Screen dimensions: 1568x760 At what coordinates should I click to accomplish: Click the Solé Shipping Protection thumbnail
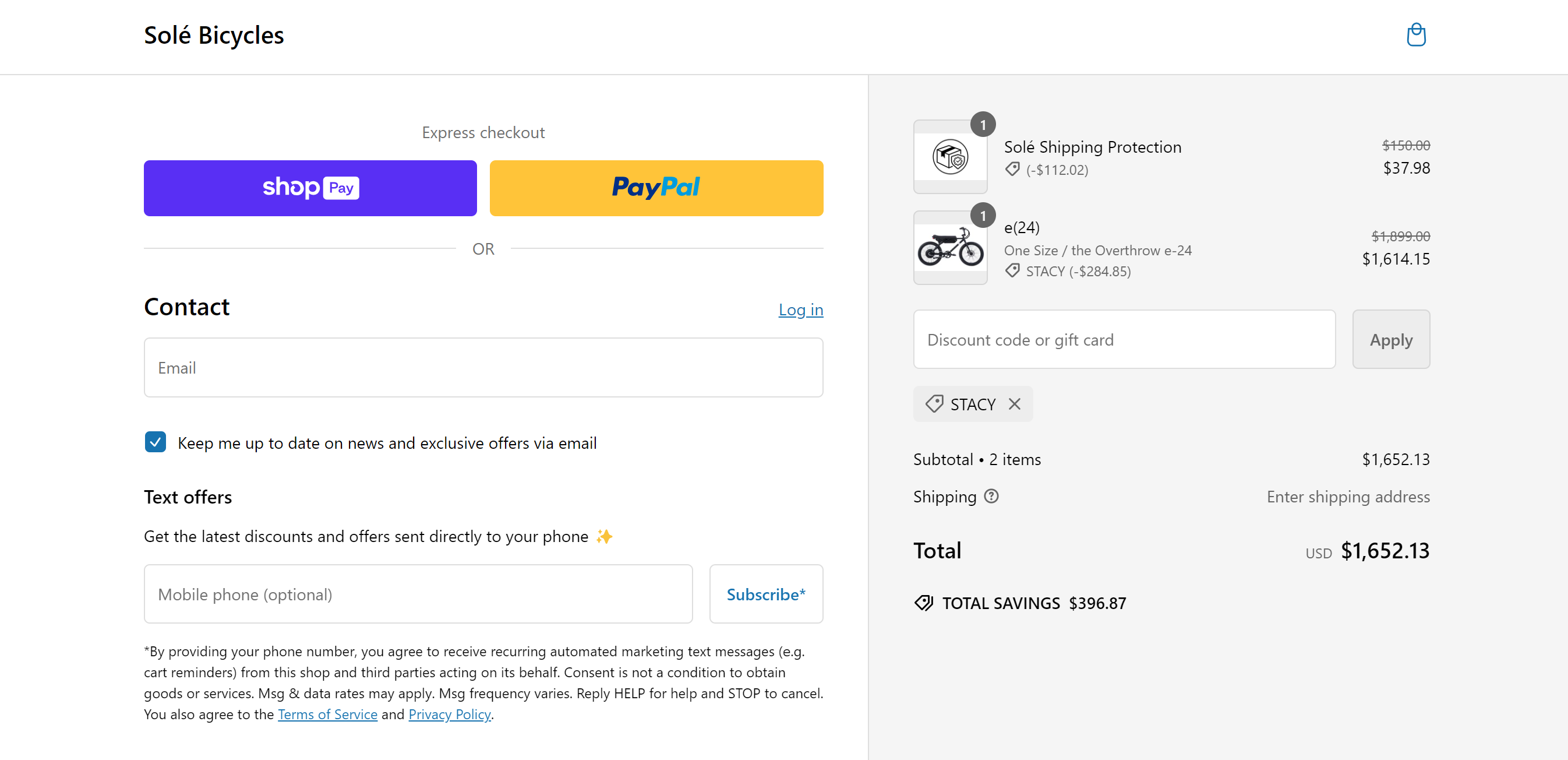(949, 157)
